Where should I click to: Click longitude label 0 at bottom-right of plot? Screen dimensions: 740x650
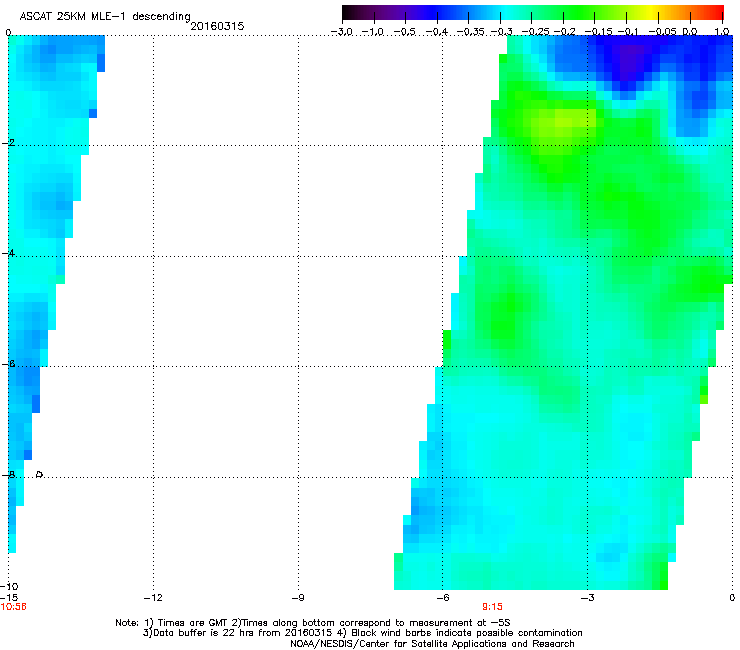tap(732, 598)
